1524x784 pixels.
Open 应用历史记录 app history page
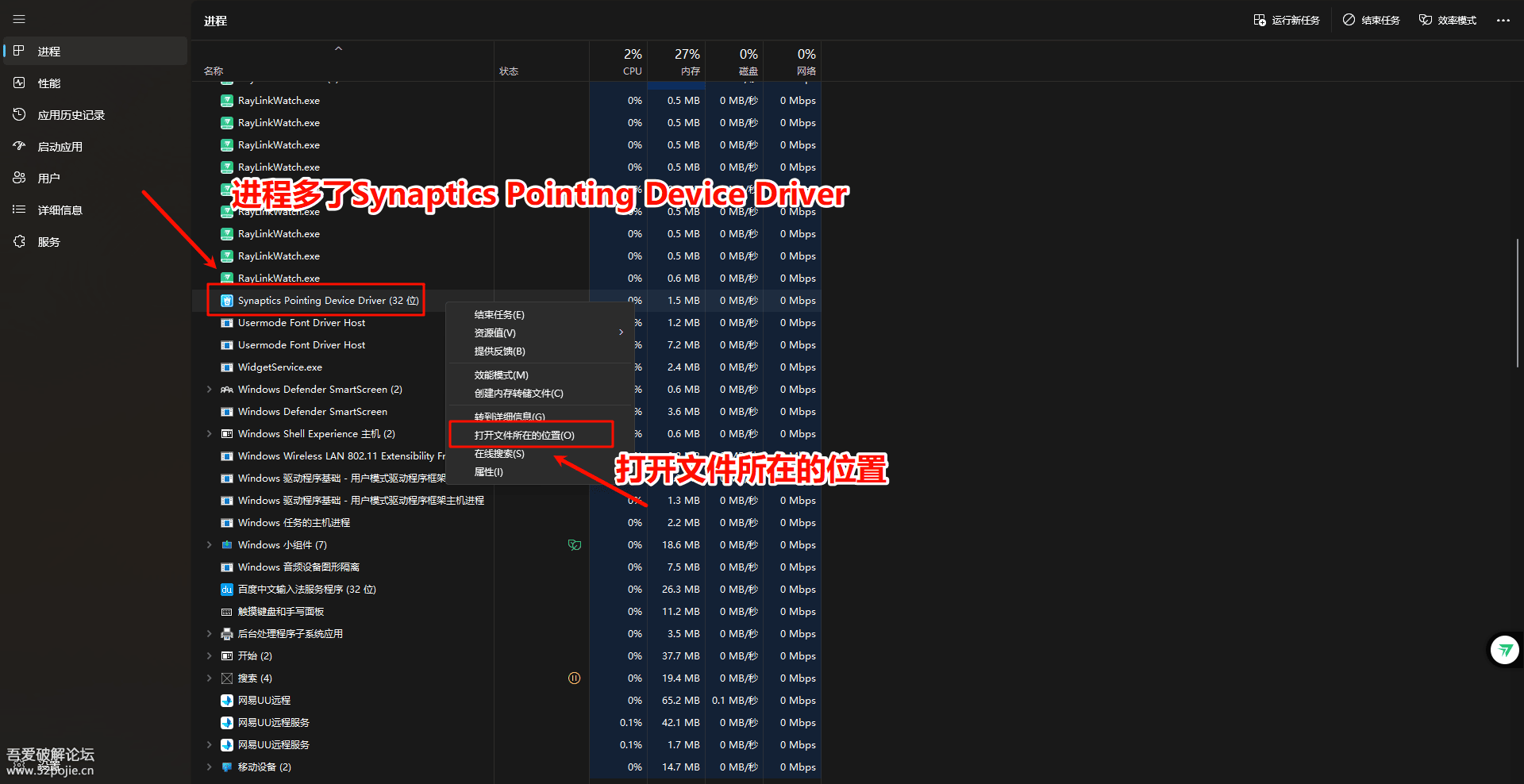click(x=71, y=115)
